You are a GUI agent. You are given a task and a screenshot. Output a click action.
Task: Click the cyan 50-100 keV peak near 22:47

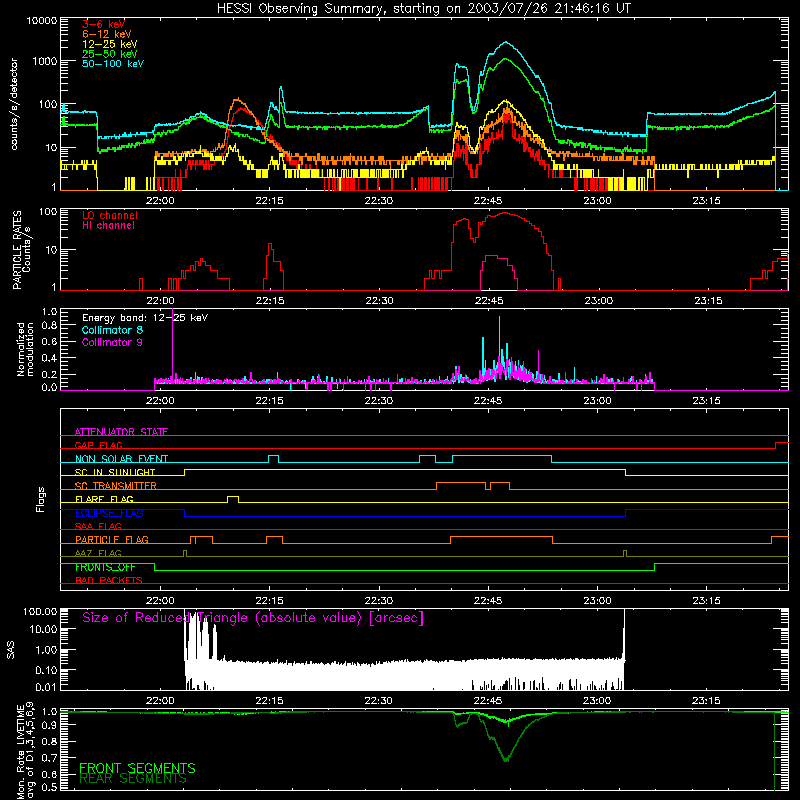(x=506, y=43)
